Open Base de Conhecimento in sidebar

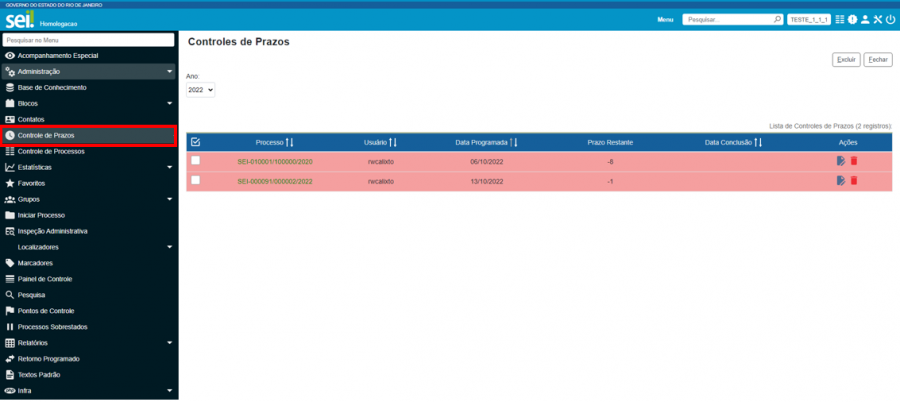pyautogui.click(x=52, y=87)
